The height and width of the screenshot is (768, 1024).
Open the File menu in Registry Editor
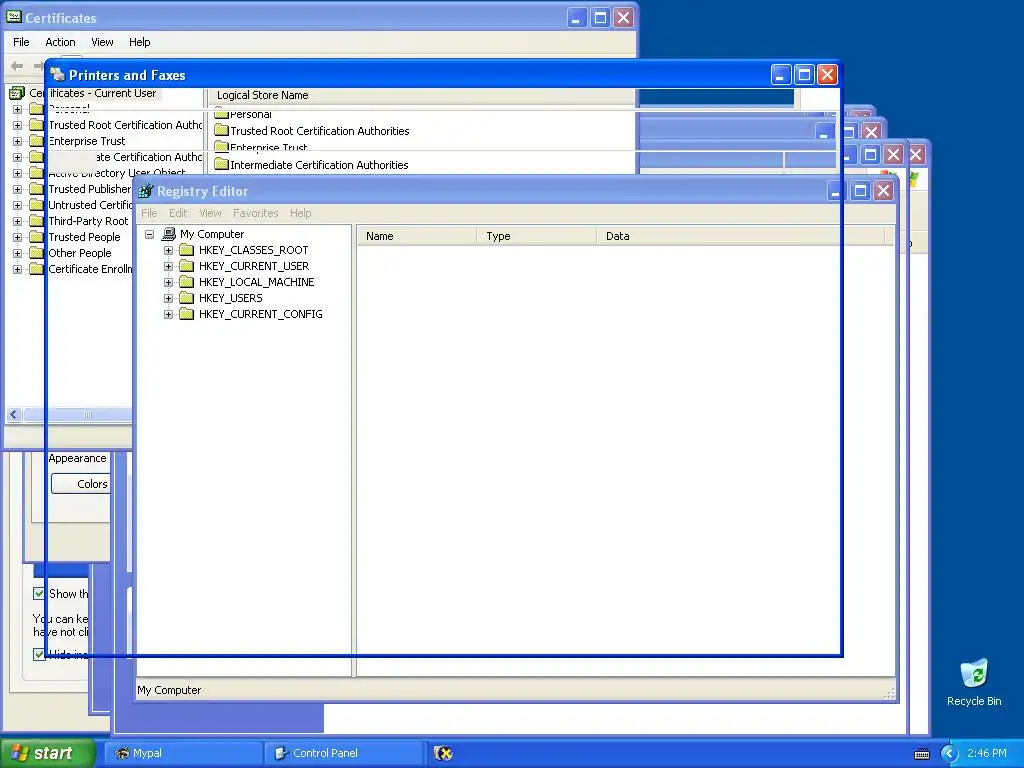click(149, 213)
